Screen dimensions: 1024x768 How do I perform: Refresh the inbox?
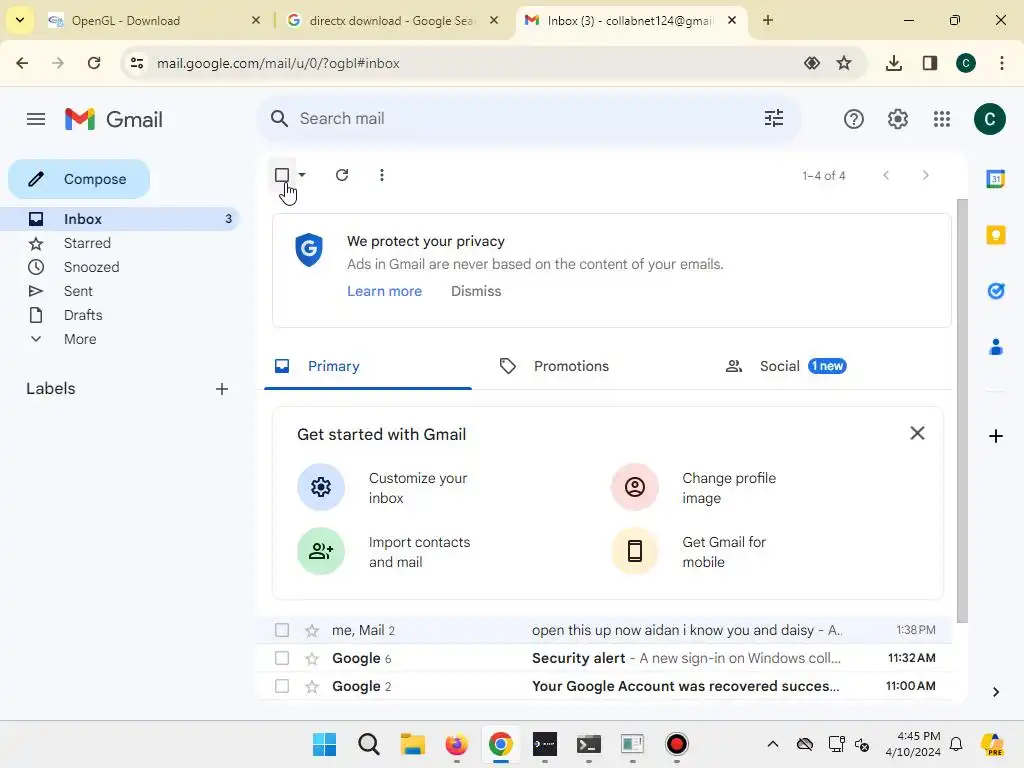point(342,175)
